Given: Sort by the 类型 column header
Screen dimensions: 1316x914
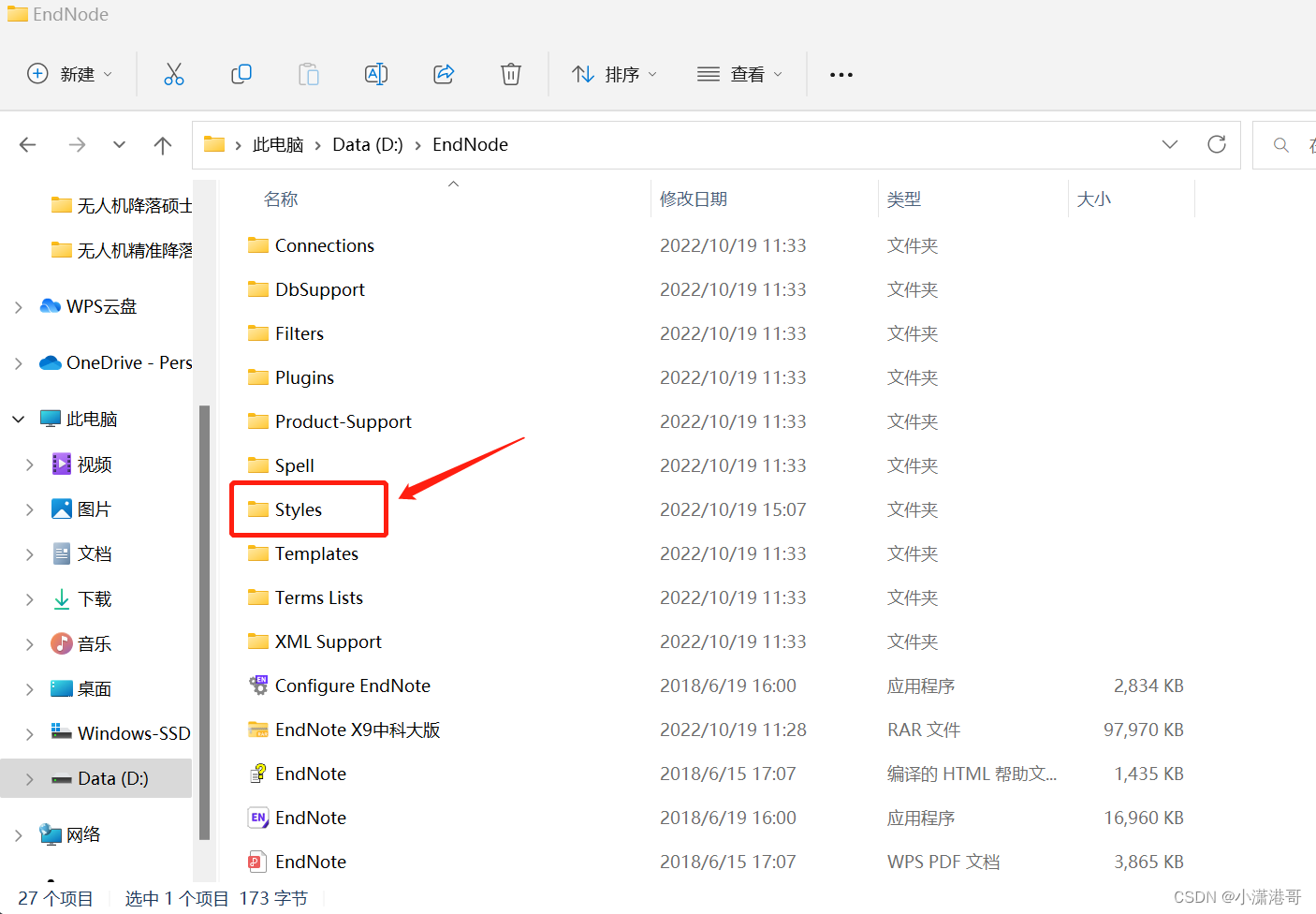Looking at the screenshot, I should click(904, 199).
